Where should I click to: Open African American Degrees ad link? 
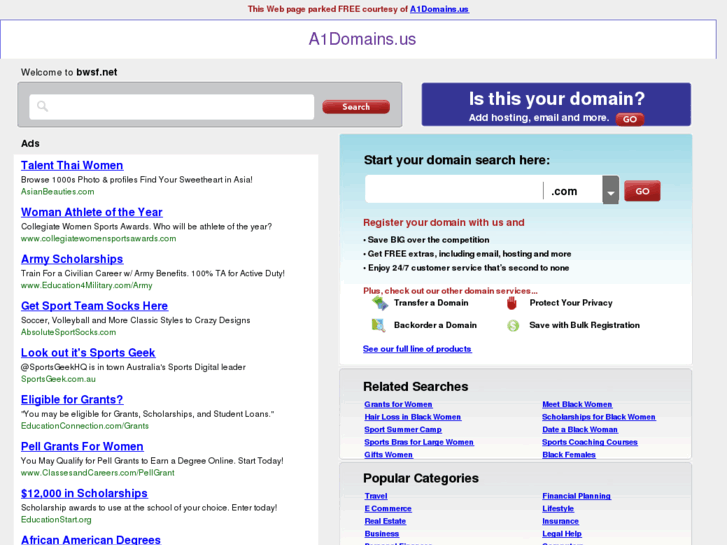click(x=90, y=539)
